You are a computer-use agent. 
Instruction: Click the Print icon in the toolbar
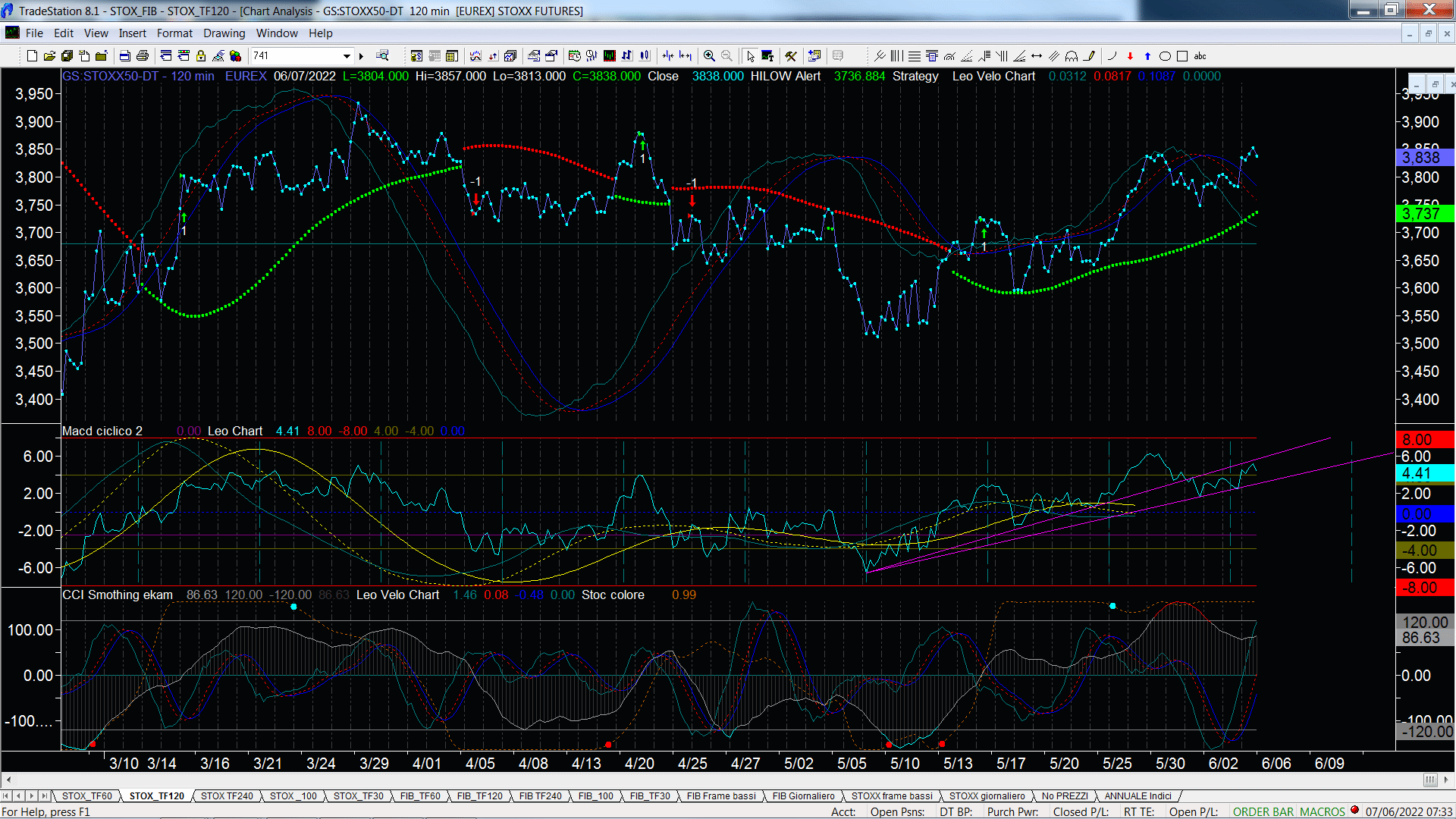click(x=142, y=56)
